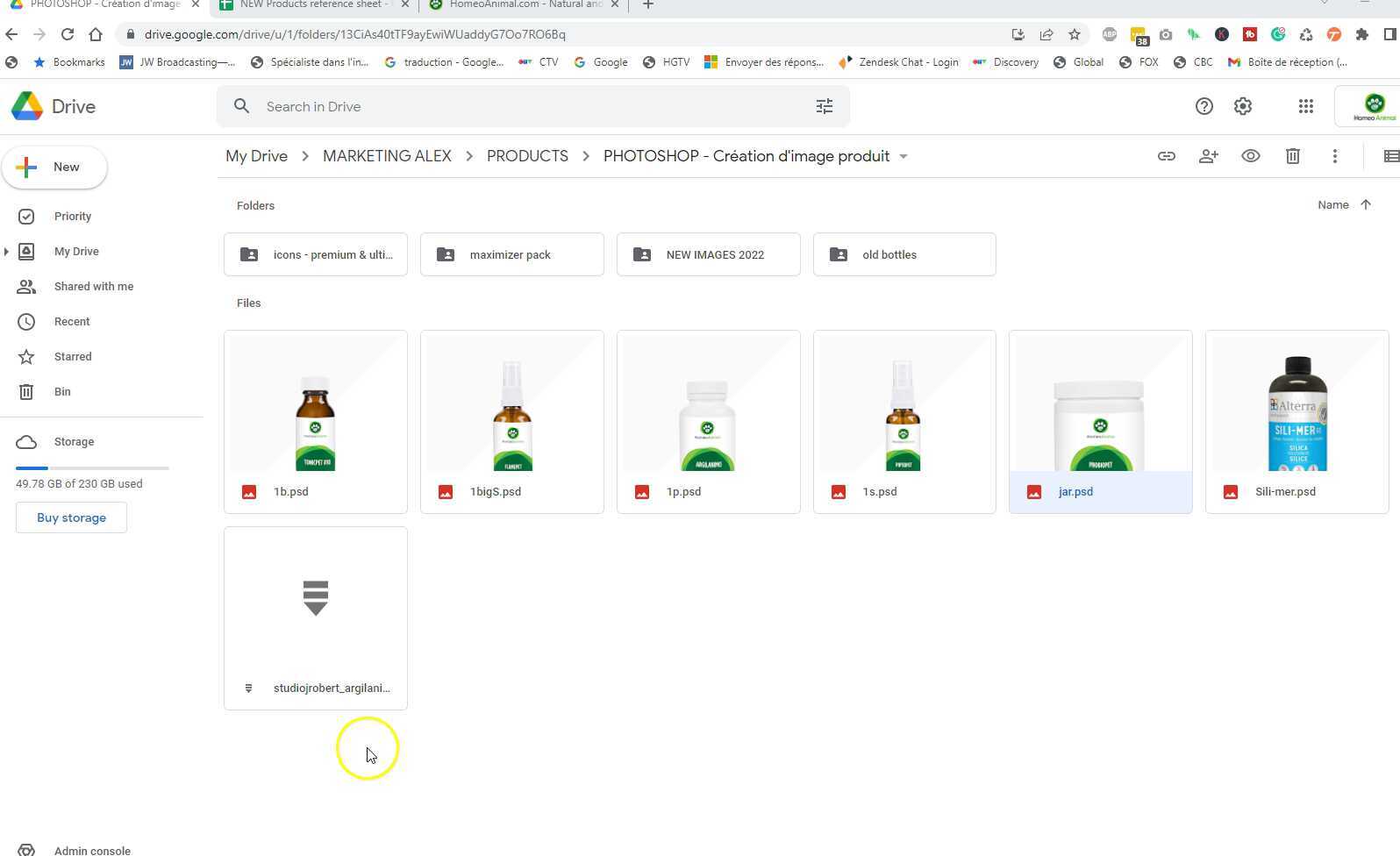Click the Remove trash bin icon
This screenshot has height=856, width=1400.
(x=1292, y=156)
